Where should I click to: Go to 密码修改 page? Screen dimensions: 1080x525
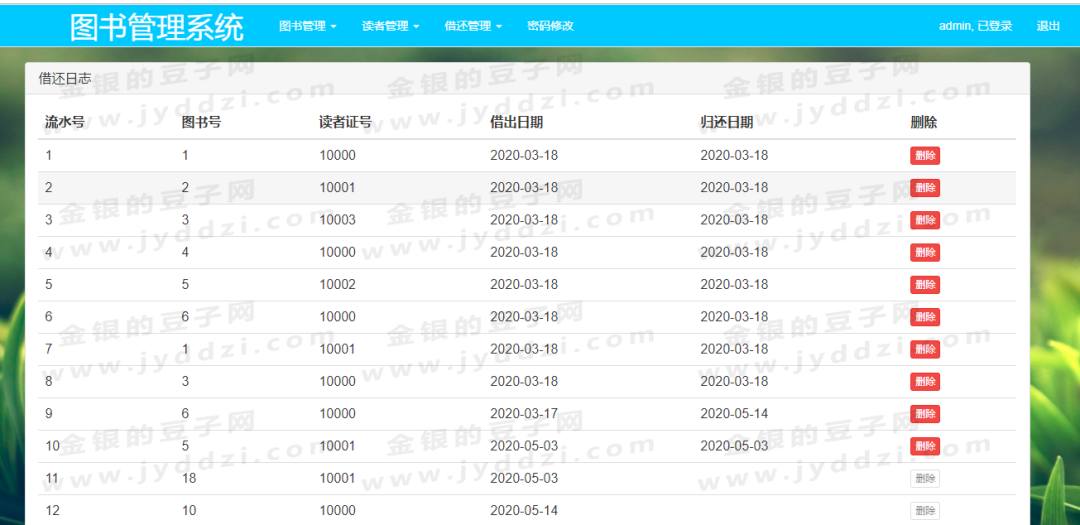click(x=550, y=26)
